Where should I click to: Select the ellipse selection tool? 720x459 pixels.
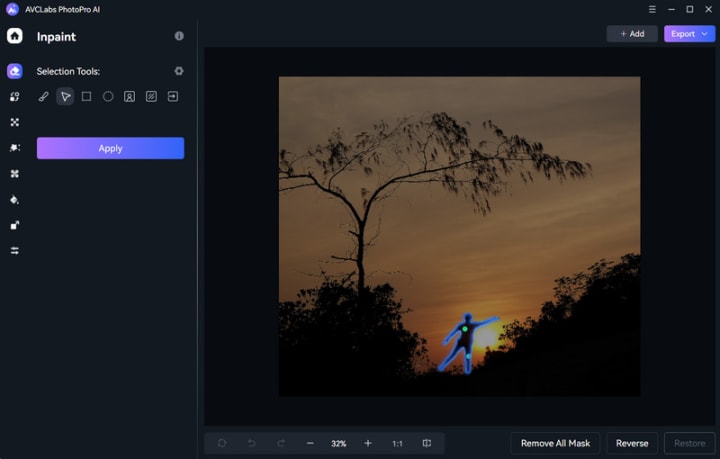108,96
